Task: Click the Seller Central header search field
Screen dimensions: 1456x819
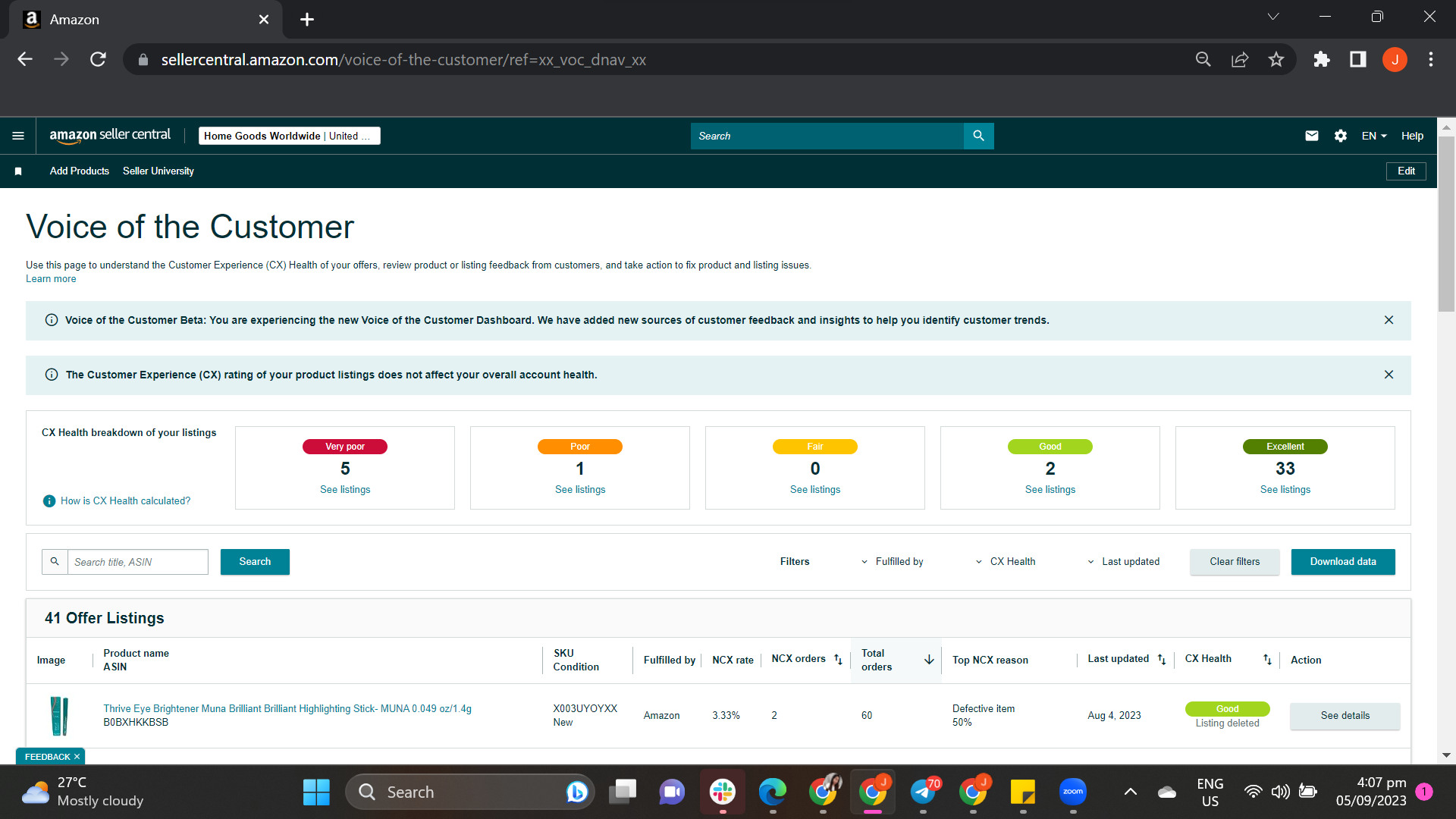Action: click(x=827, y=136)
